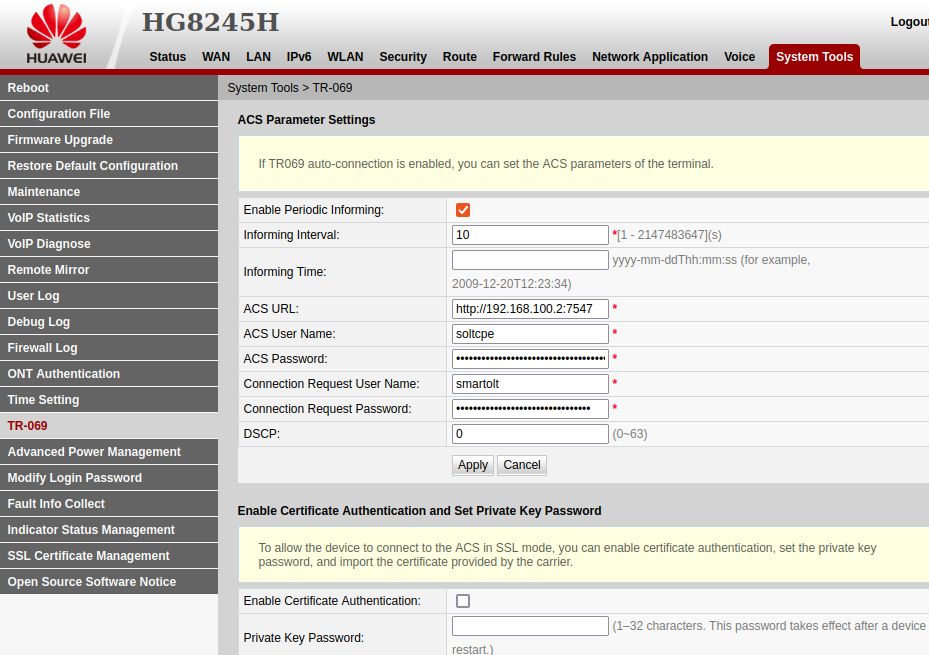Open Reboot in the sidebar
The height and width of the screenshot is (655, 929).
coord(109,88)
